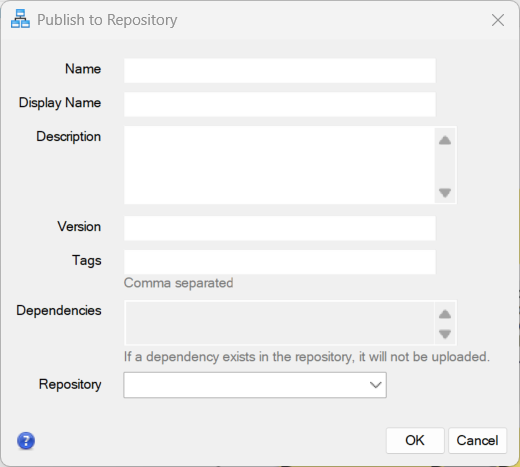
Task: Focus the Display Name input field
Action: pyautogui.click(x=280, y=104)
